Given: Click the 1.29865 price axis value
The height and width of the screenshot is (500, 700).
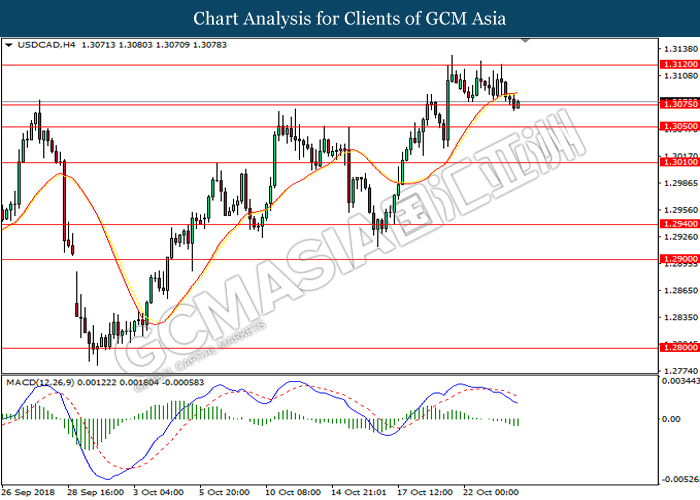Looking at the screenshot, I should pyautogui.click(x=681, y=183).
